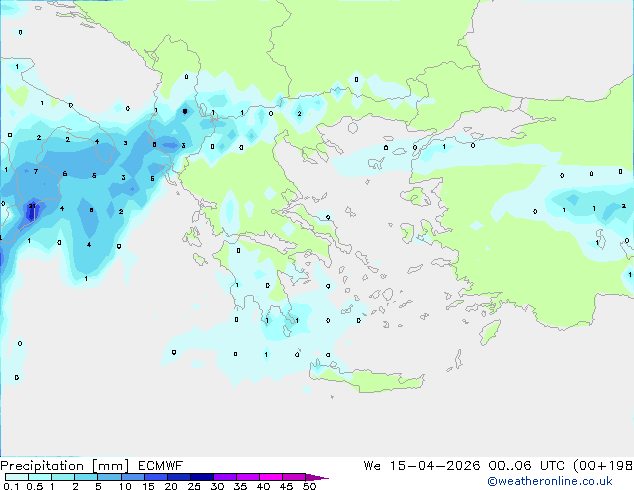Click the '25' legend scale label
634x490 pixels.
tap(194, 486)
